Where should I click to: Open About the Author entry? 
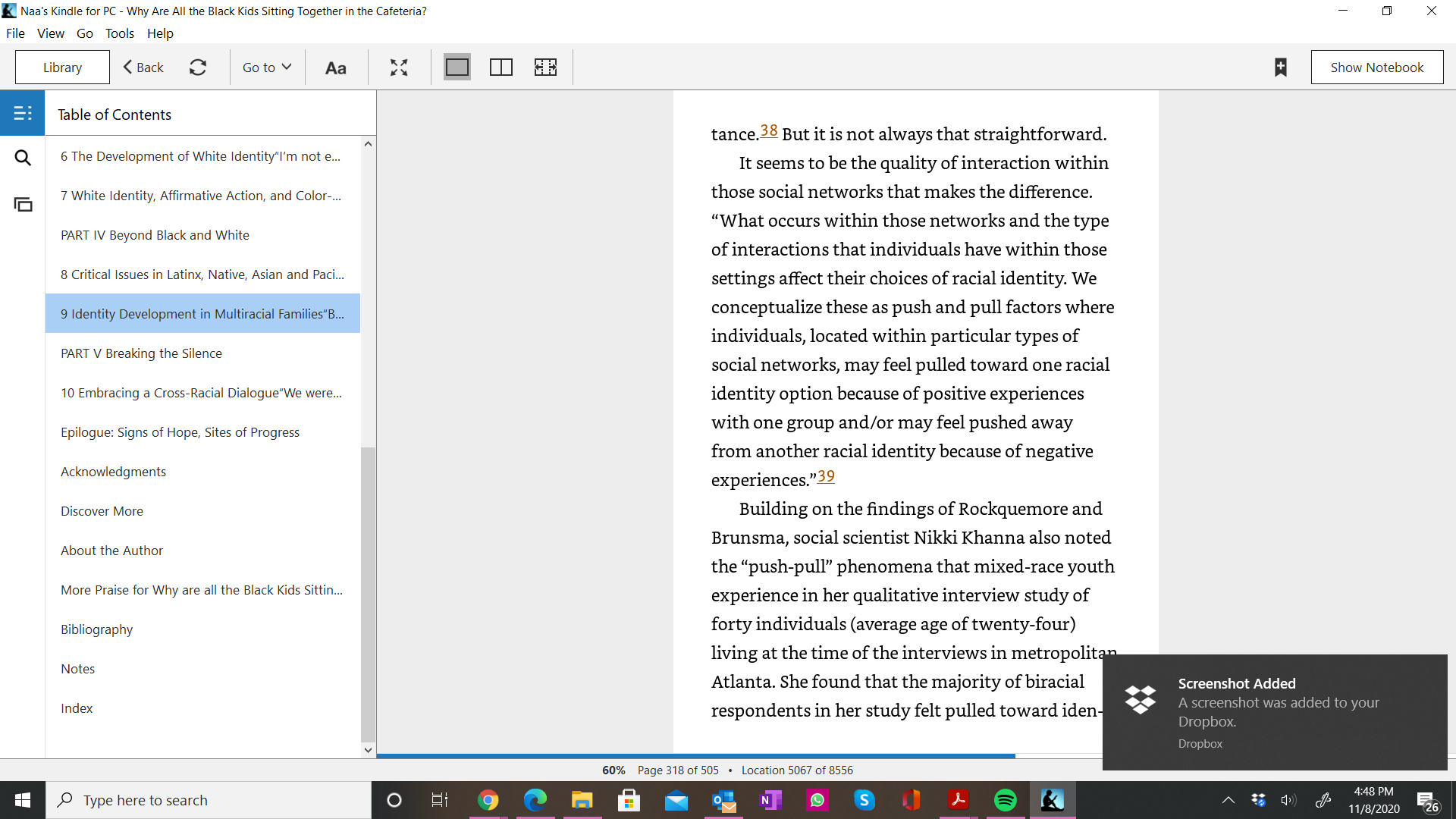tap(202, 551)
